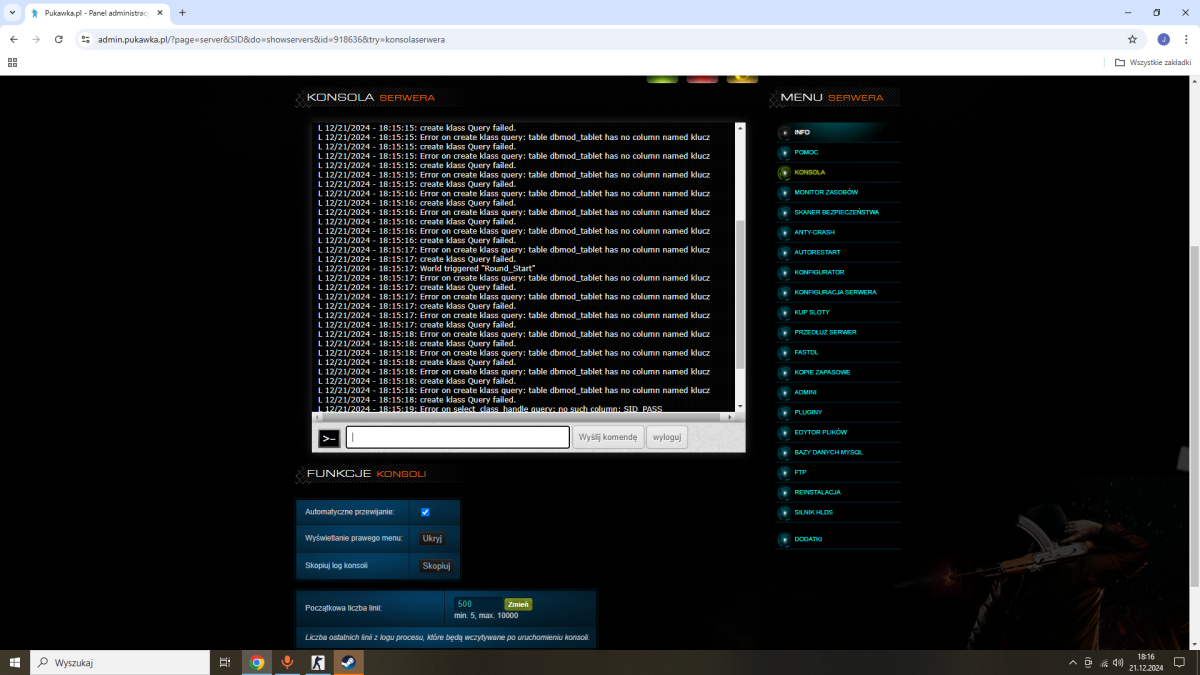Screen dimensions: 1200x675
Task: Click the "Początkowa liczba linii:" label
Action: 343,608
